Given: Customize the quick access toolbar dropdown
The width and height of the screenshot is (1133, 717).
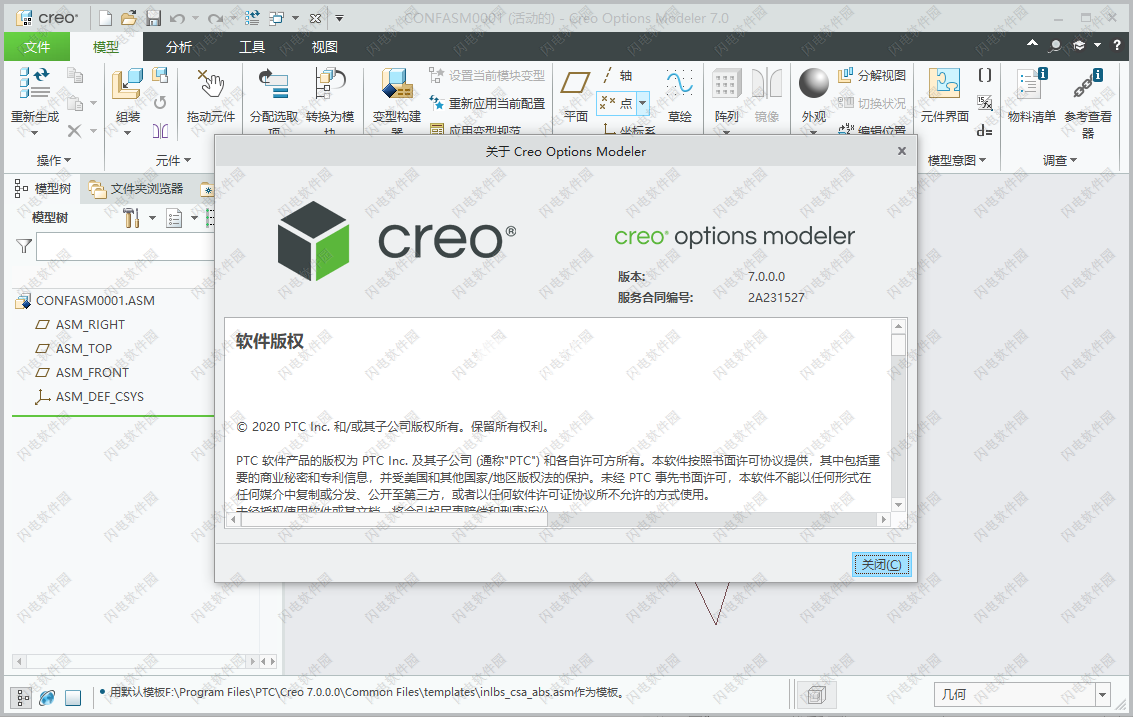Looking at the screenshot, I should click(x=340, y=18).
